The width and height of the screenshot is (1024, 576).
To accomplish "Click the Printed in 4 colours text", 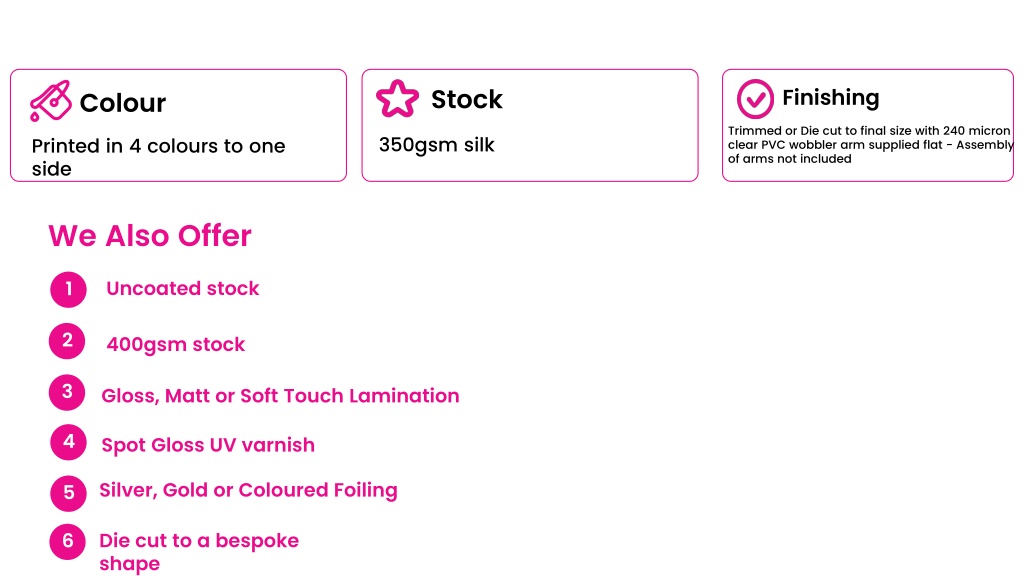I will click(x=159, y=157).
